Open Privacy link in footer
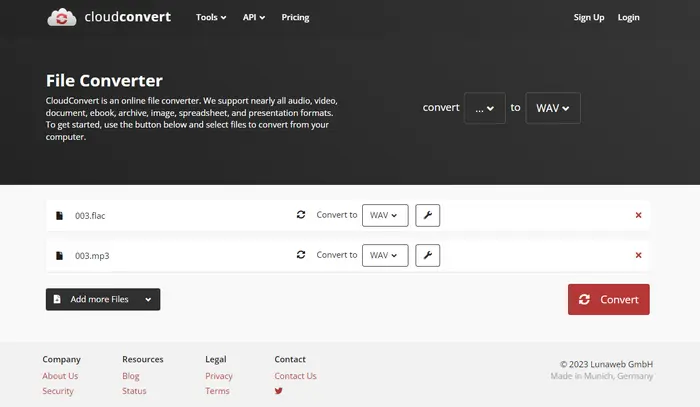The height and width of the screenshot is (407, 700). 219,376
